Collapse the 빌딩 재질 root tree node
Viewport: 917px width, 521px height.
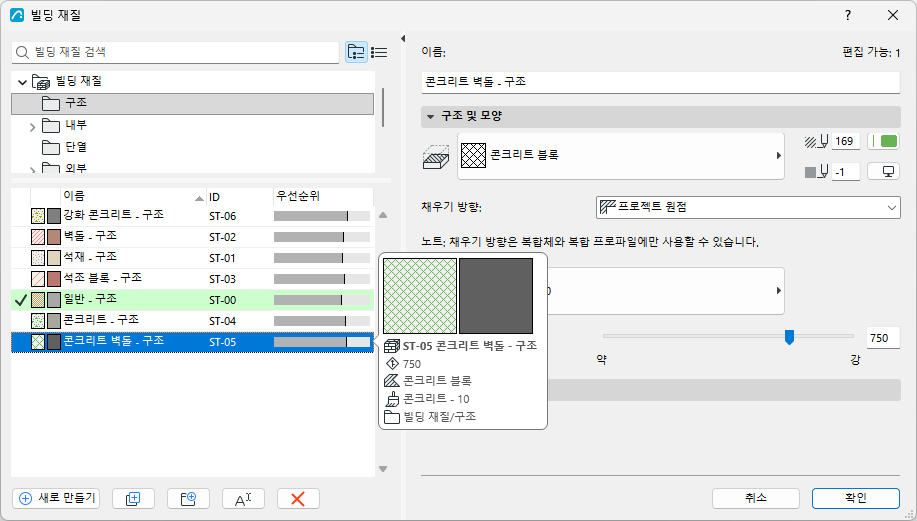coord(23,82)
